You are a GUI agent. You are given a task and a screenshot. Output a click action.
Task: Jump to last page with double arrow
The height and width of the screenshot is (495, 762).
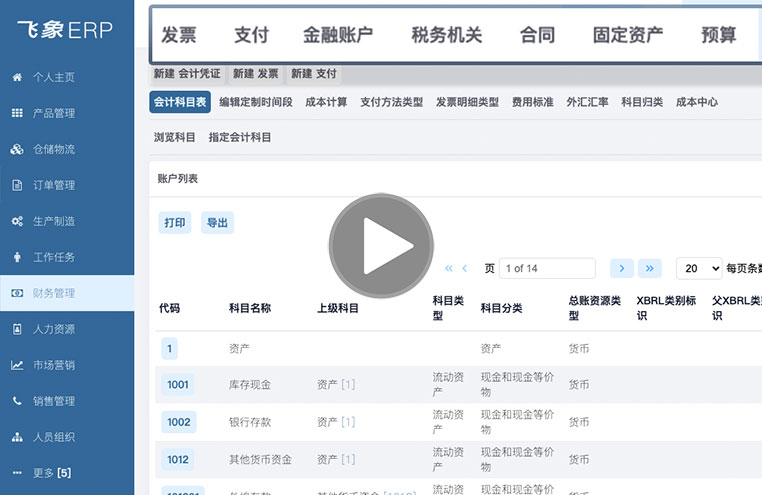[650, 268]
